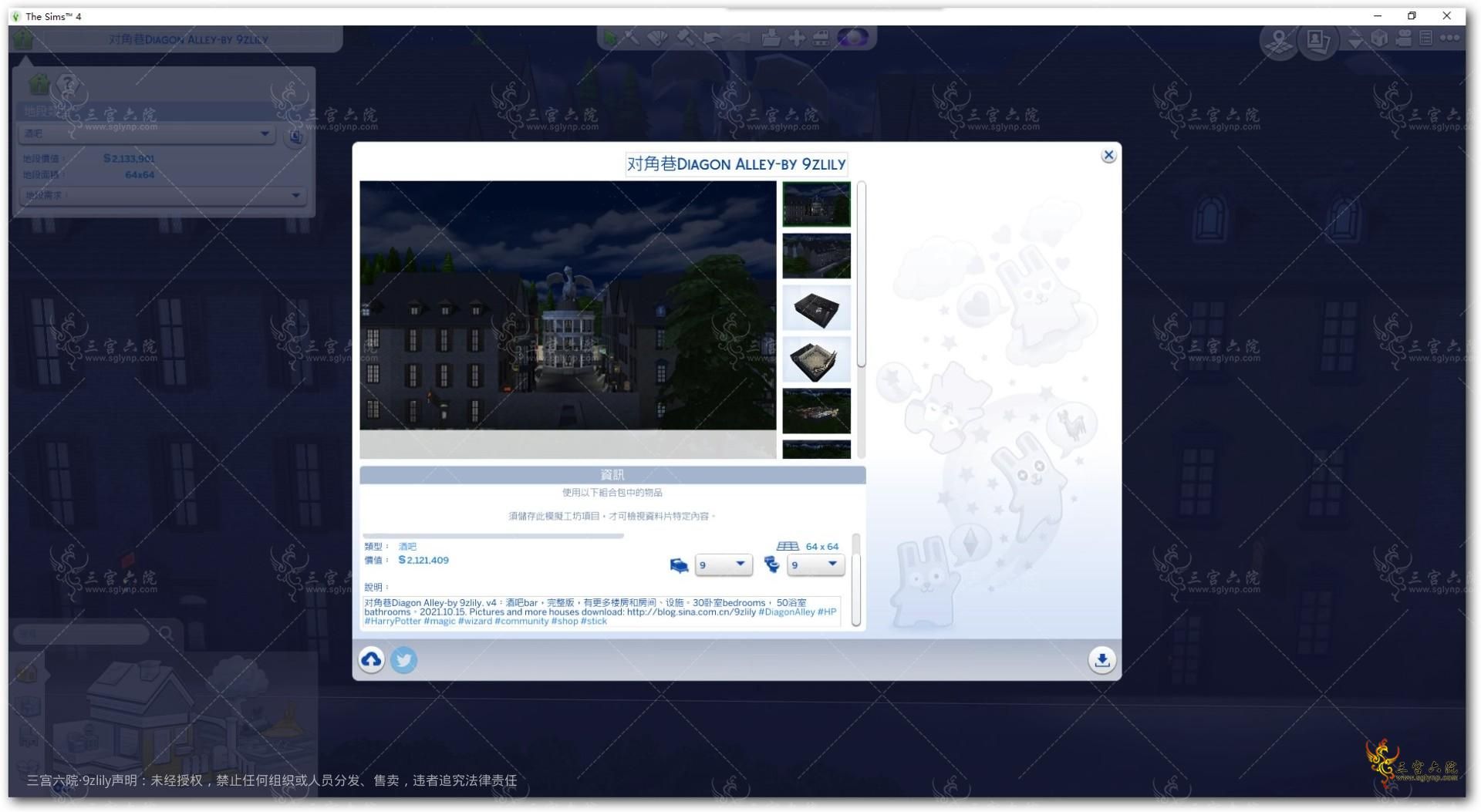Click the save-to-folder icon in toolbar

click(x=771, y=37)
